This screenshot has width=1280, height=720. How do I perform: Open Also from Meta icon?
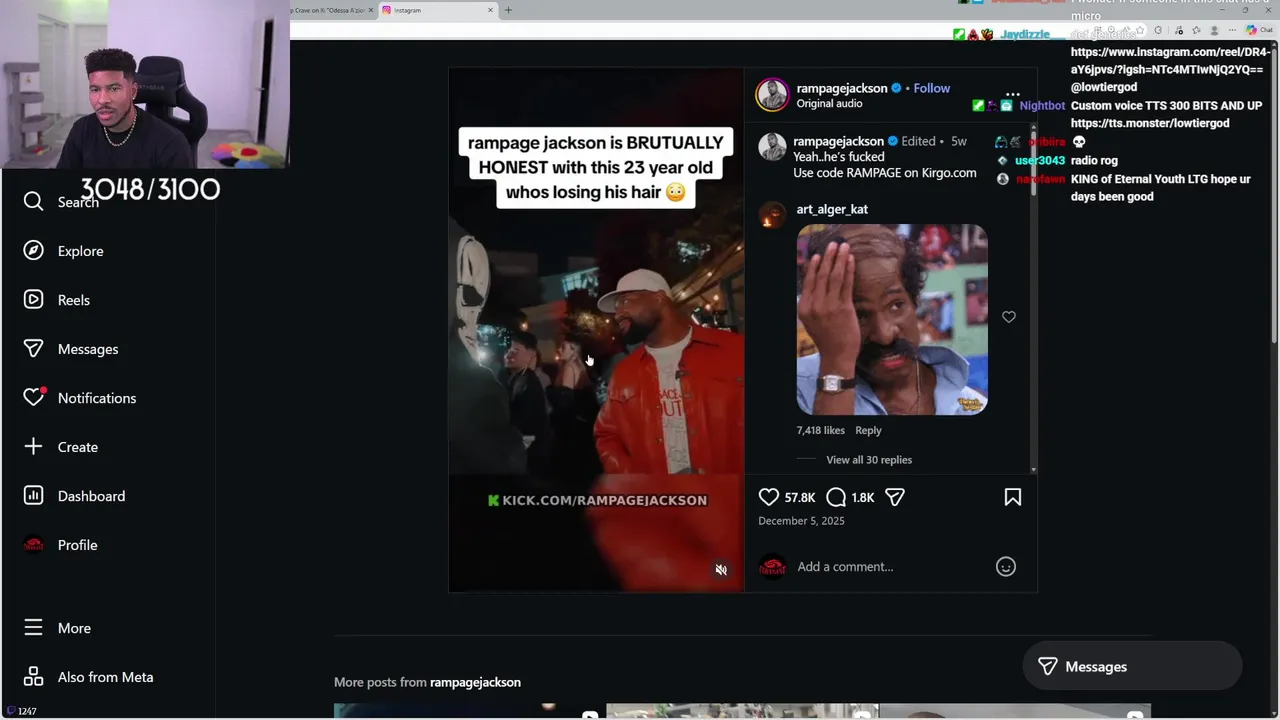33,677
